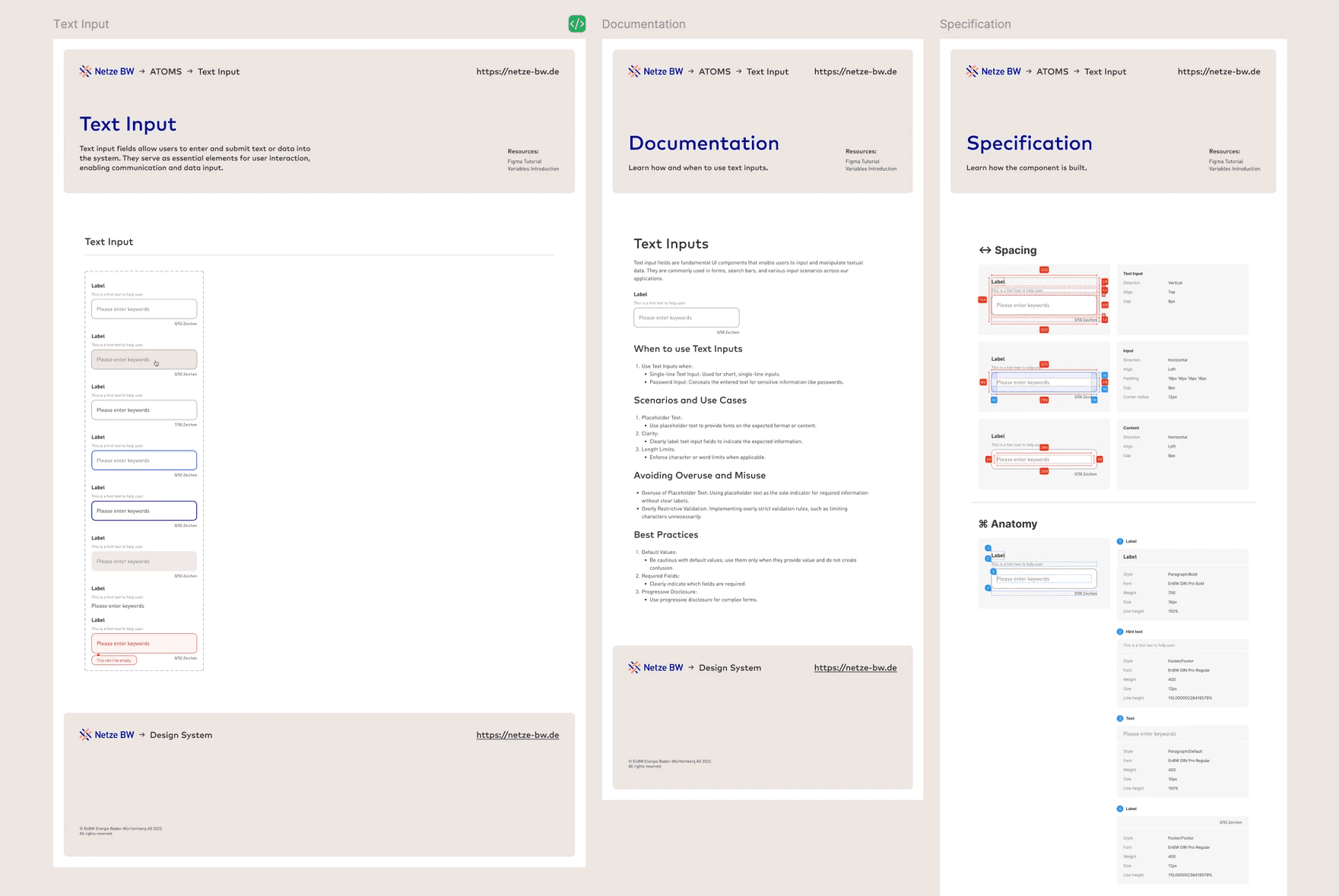Select the Learn how and when to use text inputs subtitle
This screenshot has width=1339, height=896.
click(698, 168)
